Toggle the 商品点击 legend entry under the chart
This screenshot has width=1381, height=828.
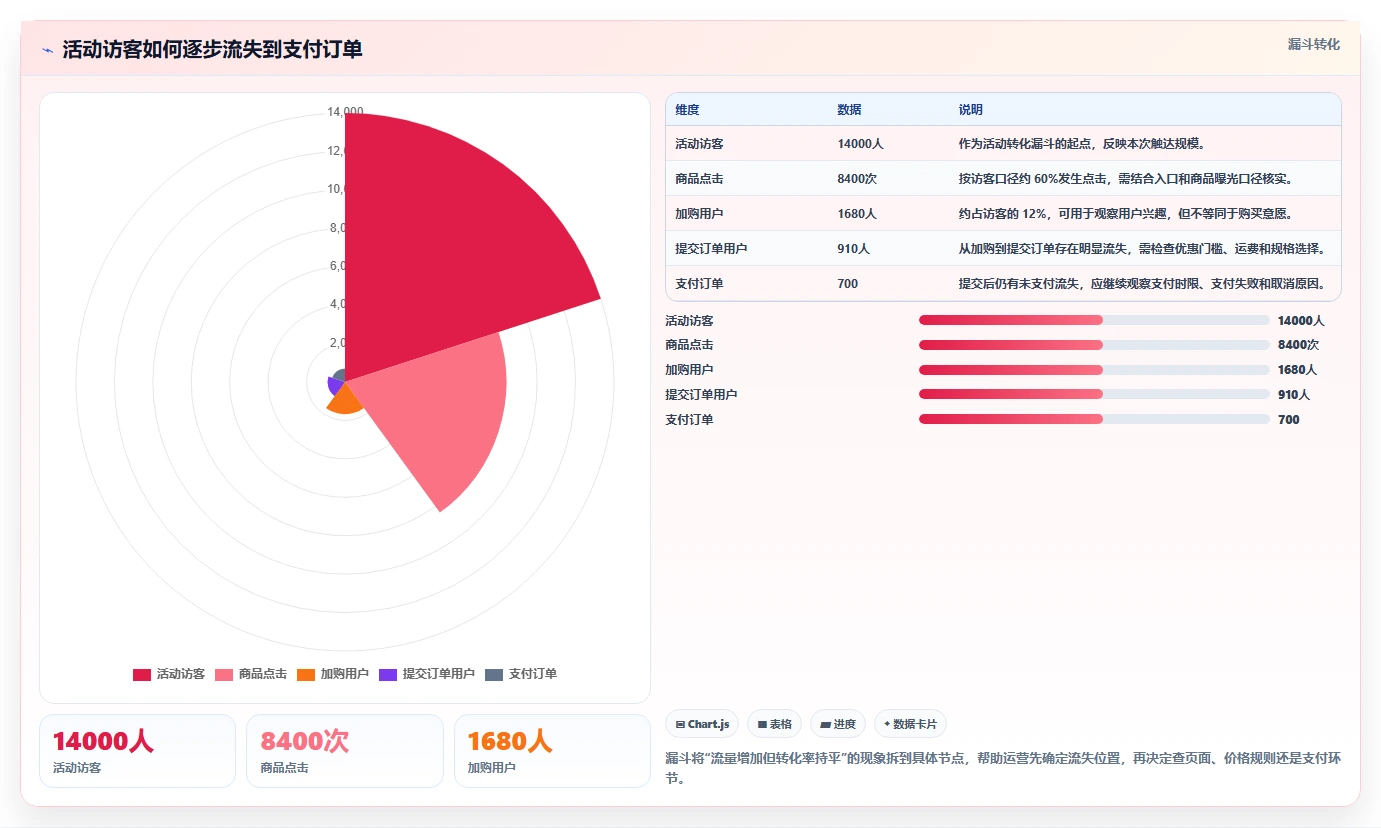251,674
